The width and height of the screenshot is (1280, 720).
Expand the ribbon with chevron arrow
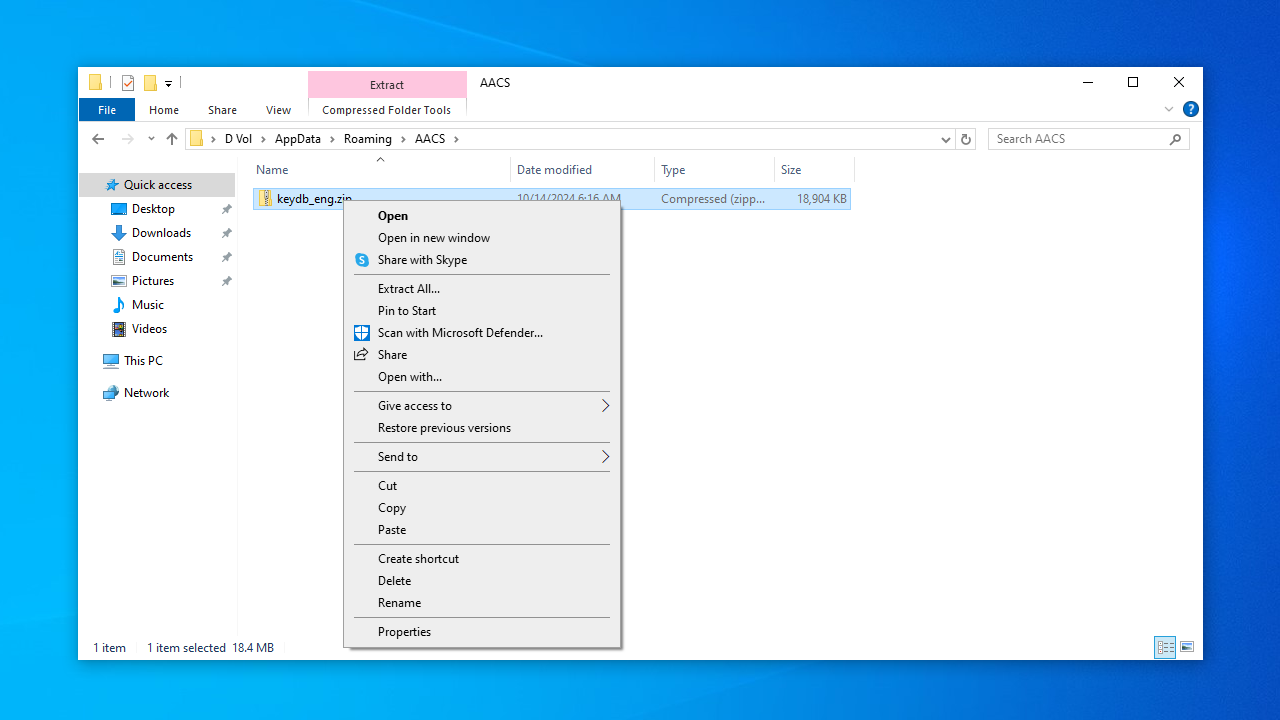pos(1168,110)
